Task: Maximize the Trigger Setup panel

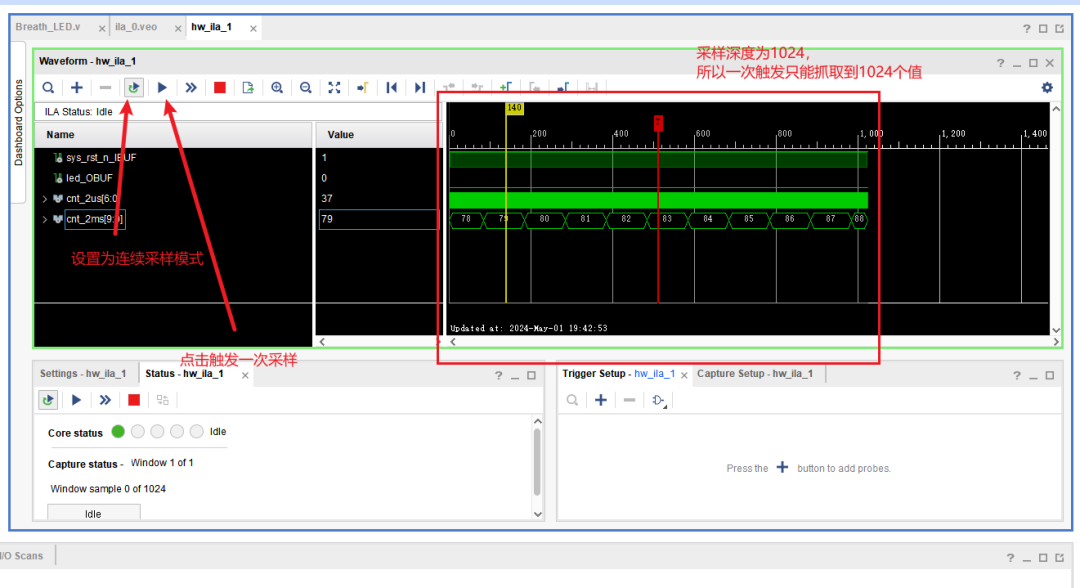Action: coord(1050,375)
